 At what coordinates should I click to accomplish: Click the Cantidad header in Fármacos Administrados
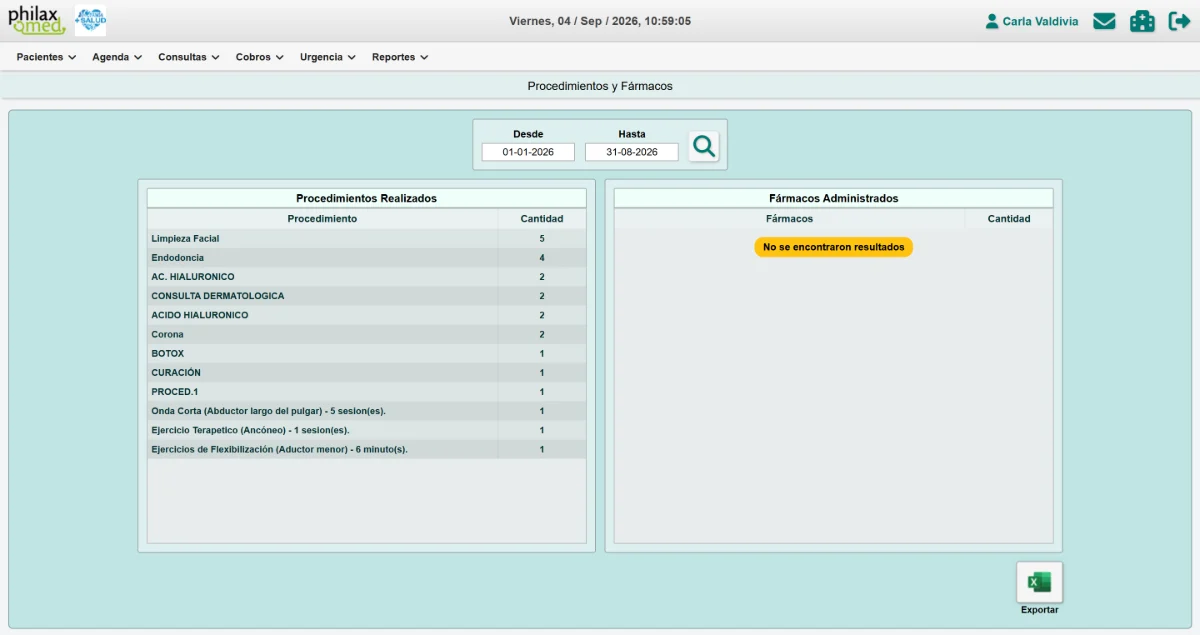tap(1009, 219)
